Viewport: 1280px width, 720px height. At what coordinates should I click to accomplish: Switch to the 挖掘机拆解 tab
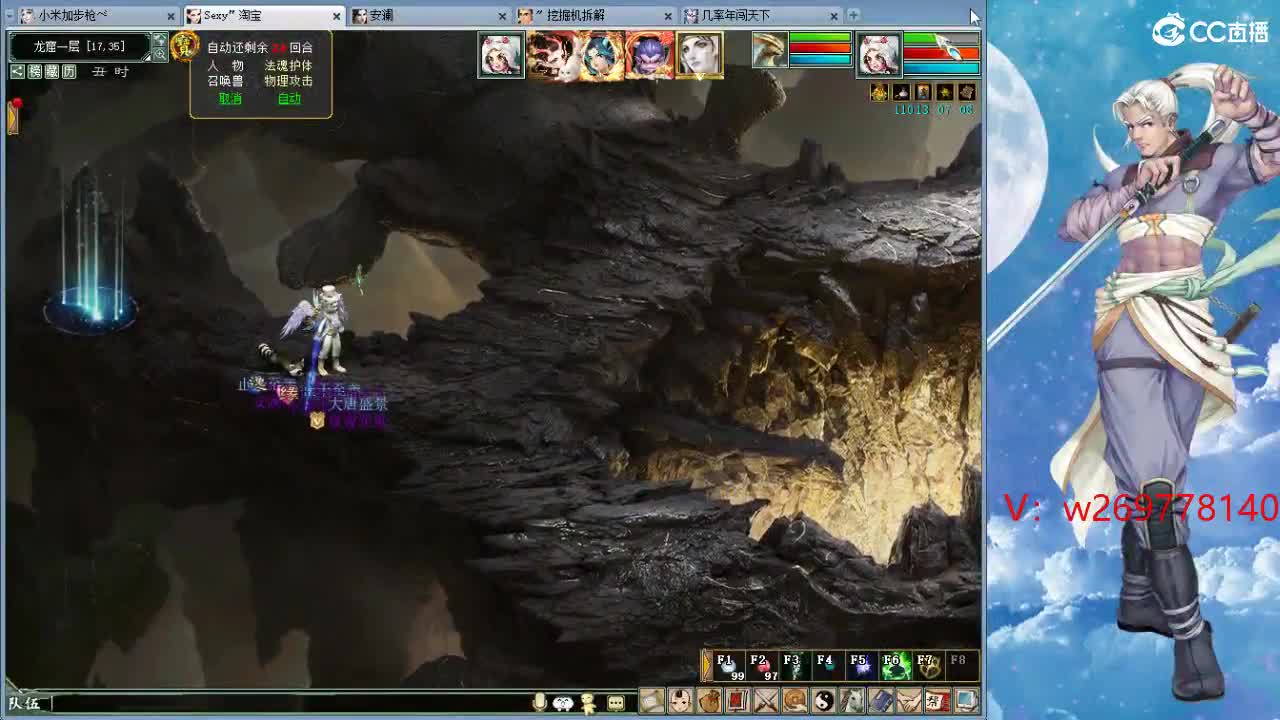[x=596, y=15]
